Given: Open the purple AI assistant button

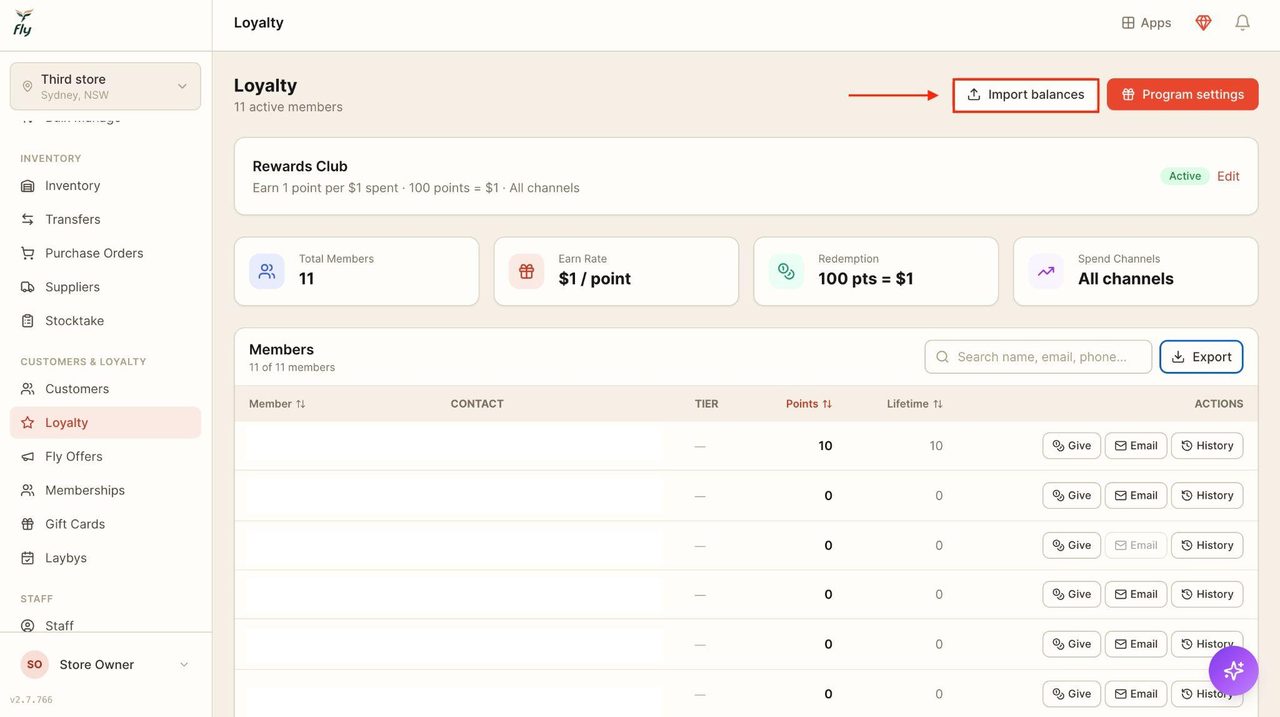Looking at the screenshot, I should pos(1233,670).
